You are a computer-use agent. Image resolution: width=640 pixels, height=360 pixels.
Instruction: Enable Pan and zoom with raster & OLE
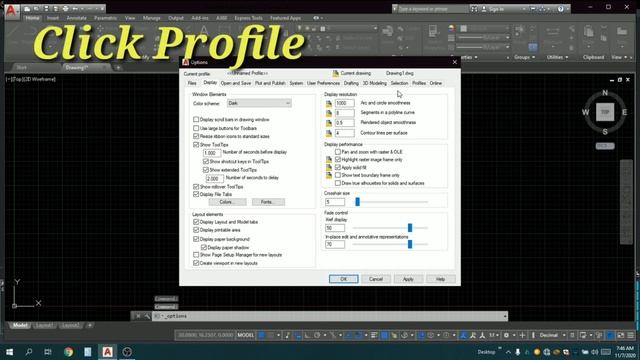coord(338,152)
